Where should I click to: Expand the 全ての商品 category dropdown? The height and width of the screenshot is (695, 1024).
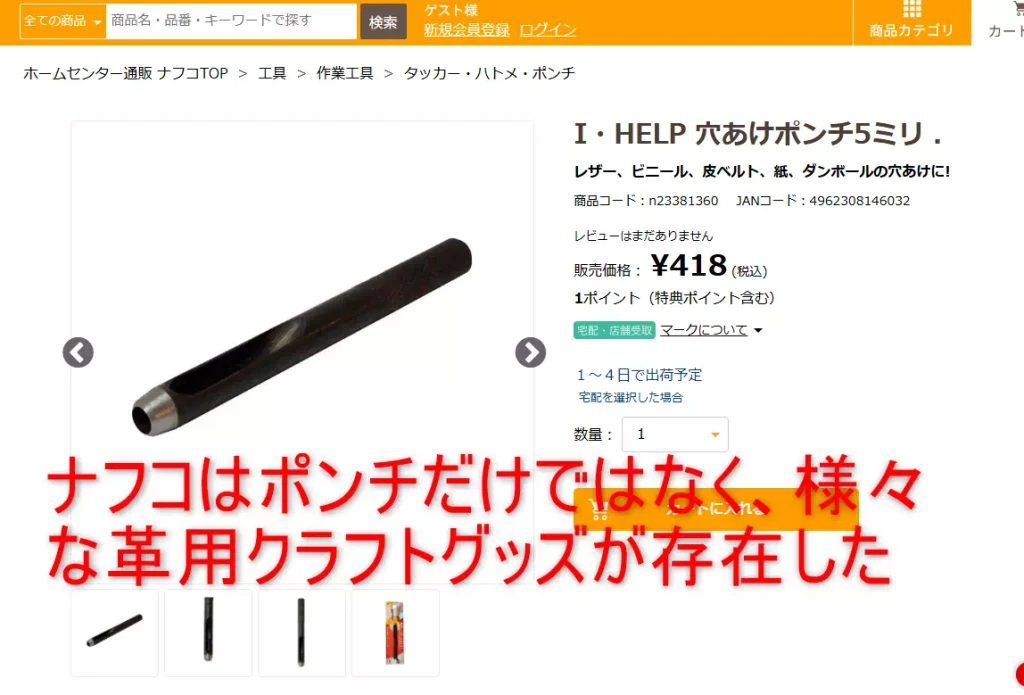(63, 21)
